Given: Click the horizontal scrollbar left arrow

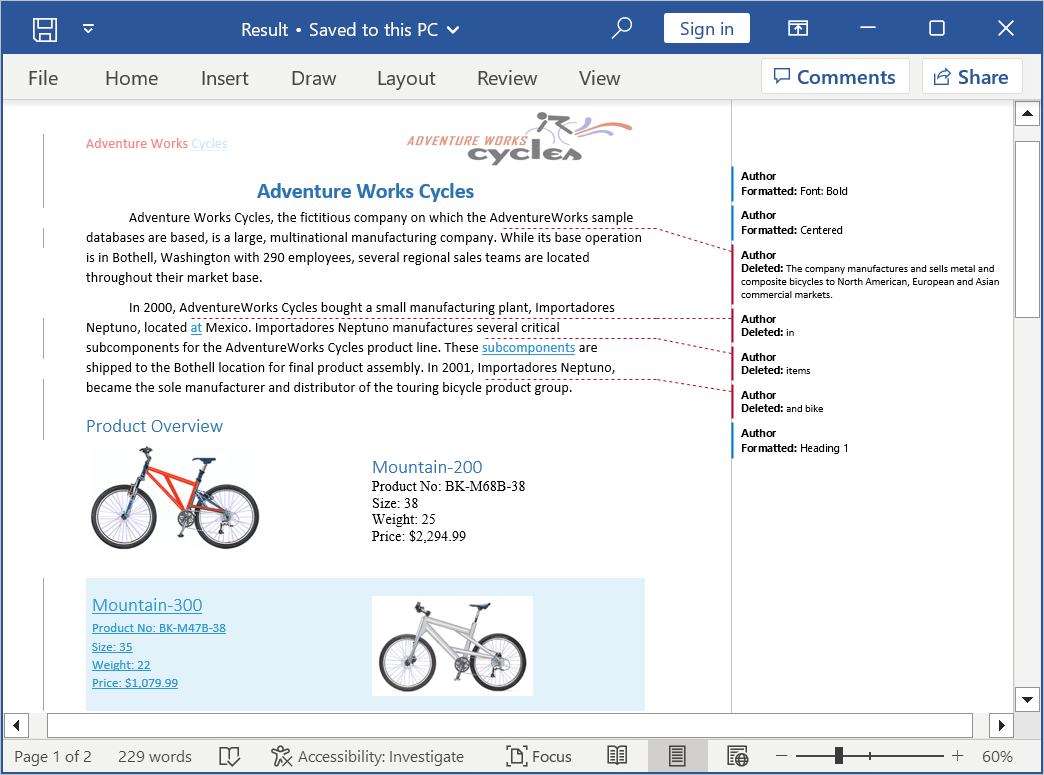Looking at the screenshot, I should (16, 725).
